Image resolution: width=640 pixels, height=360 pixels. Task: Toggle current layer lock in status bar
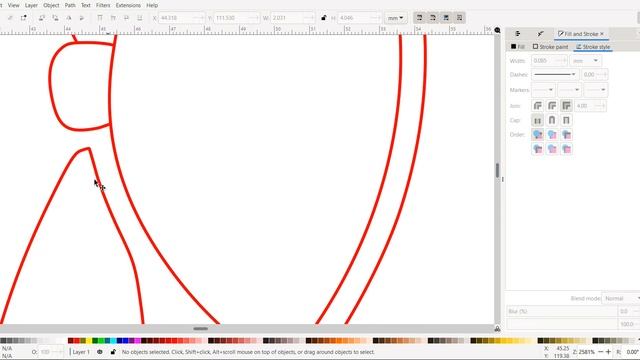click(113, 352)
